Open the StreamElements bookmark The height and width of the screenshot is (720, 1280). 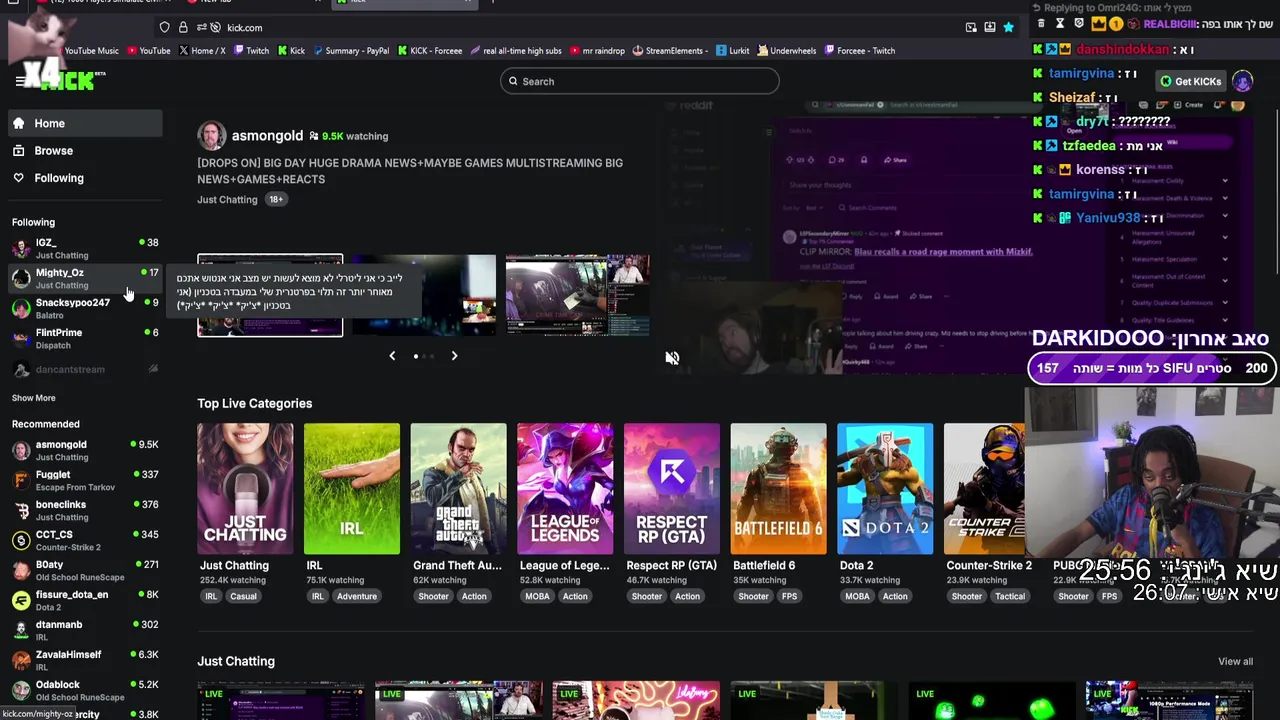point(669,50)
